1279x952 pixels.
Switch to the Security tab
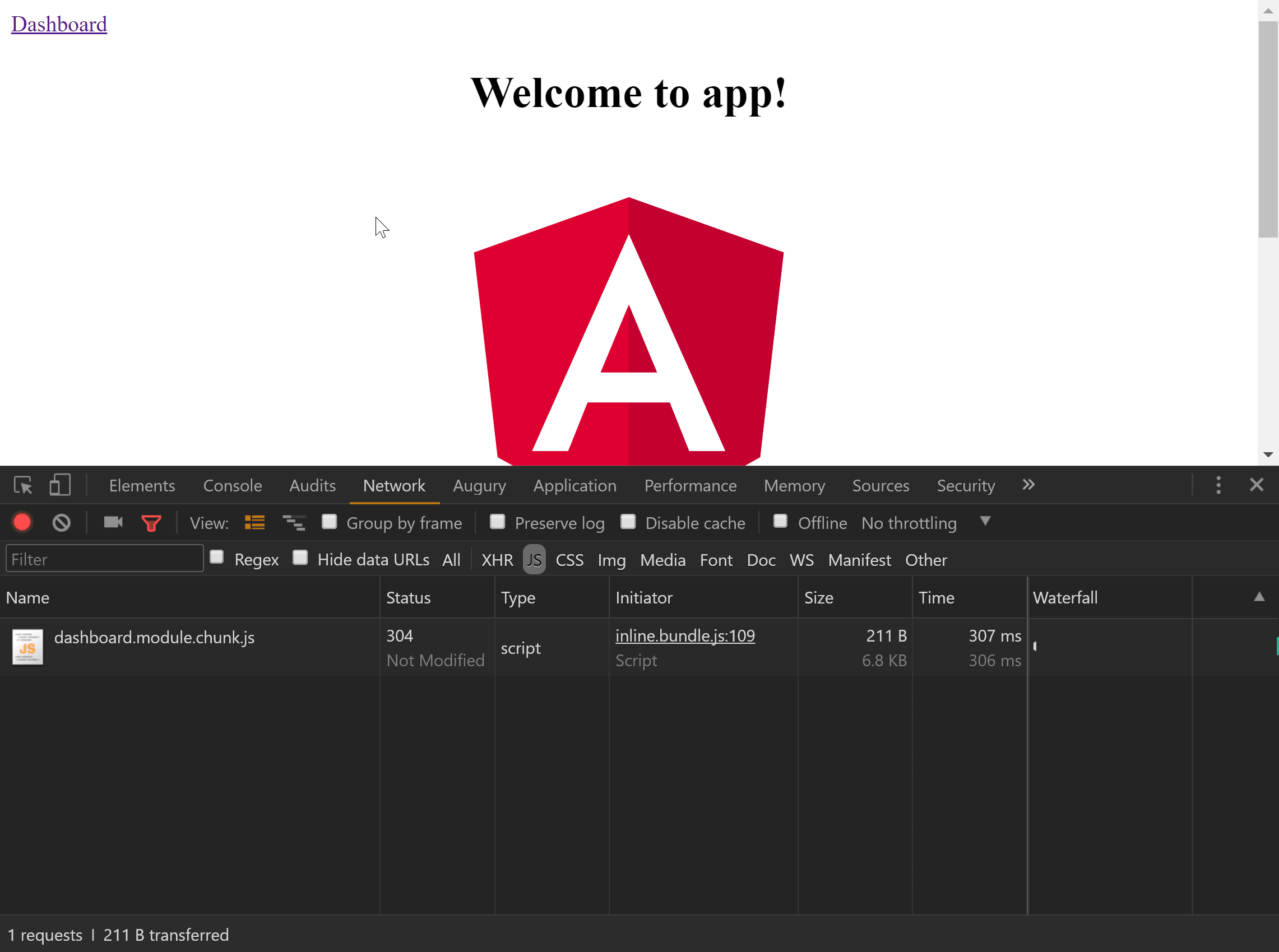(x=966, y=486)
